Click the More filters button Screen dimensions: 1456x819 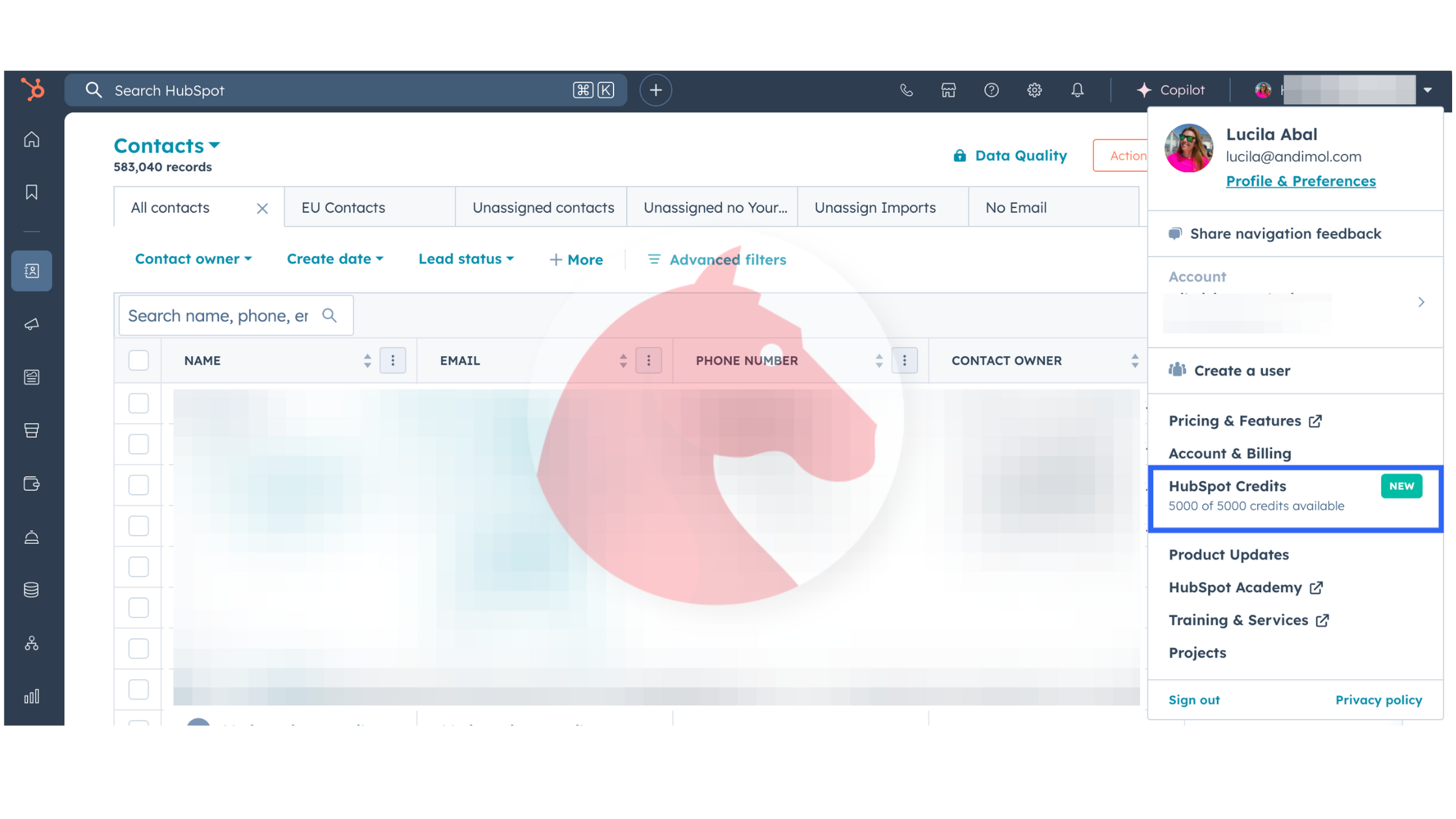577,259
